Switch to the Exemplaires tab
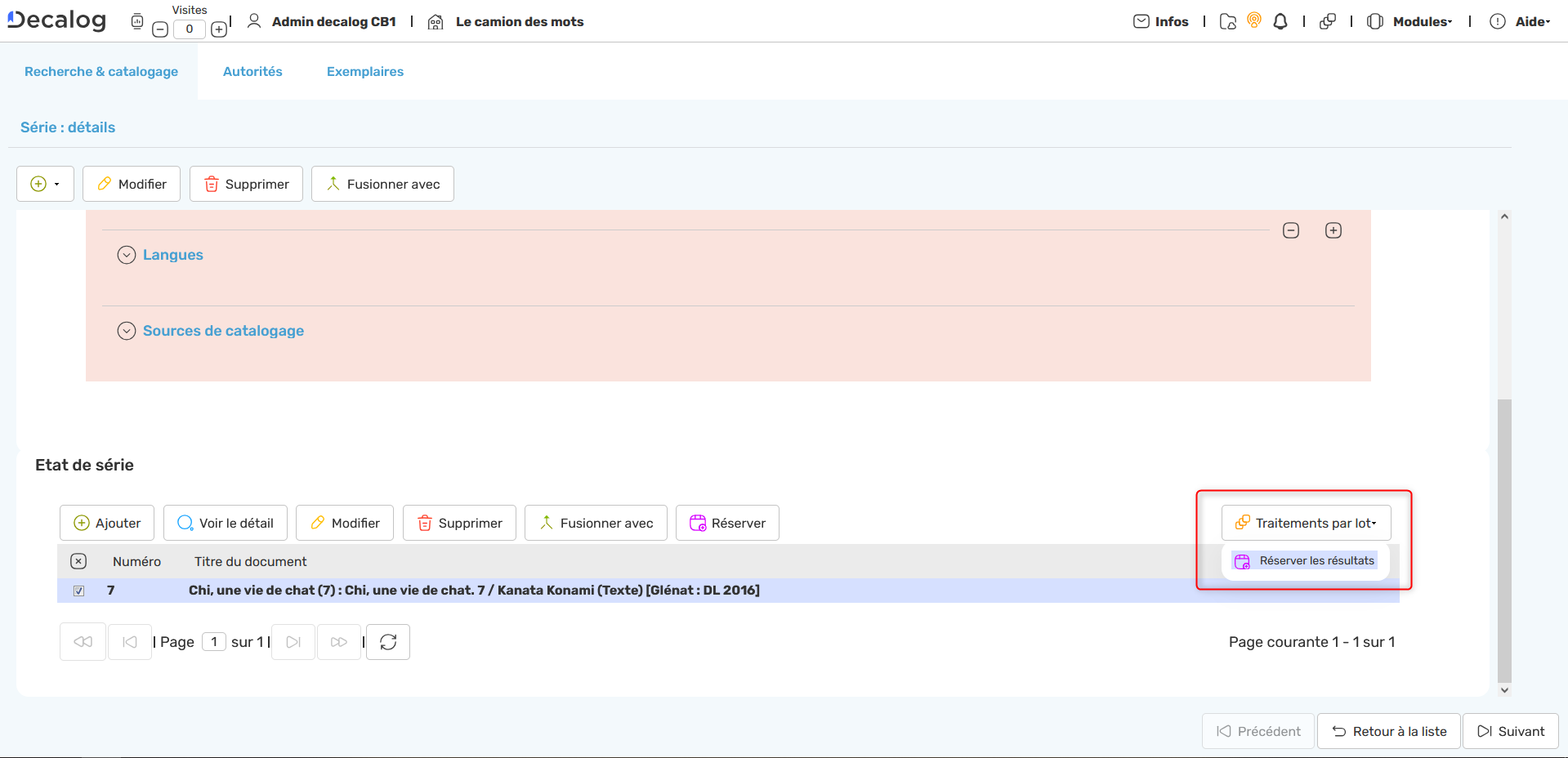 pyautogui.click(x=365, y=72)
